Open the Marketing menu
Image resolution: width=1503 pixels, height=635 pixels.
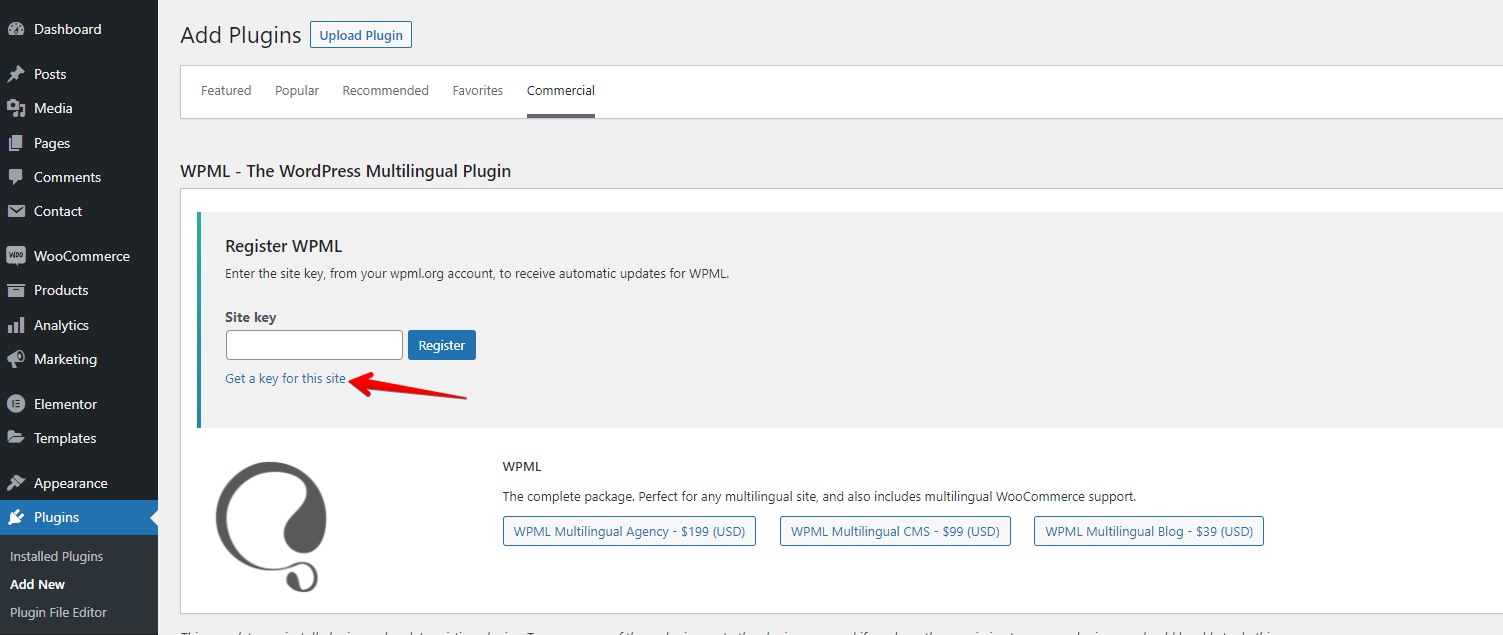pos(79,359)
